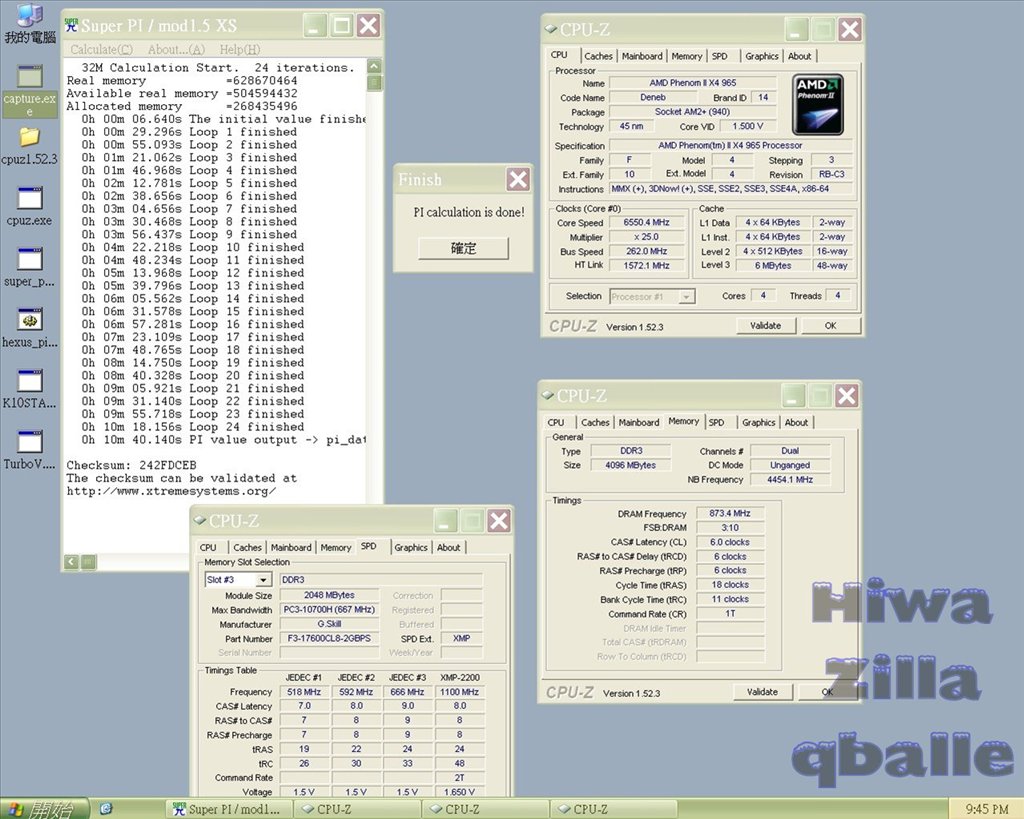Click Super PI horizontal scrollbar left arrow
This screenshot has height=819, width=1024.
(71, 562)
